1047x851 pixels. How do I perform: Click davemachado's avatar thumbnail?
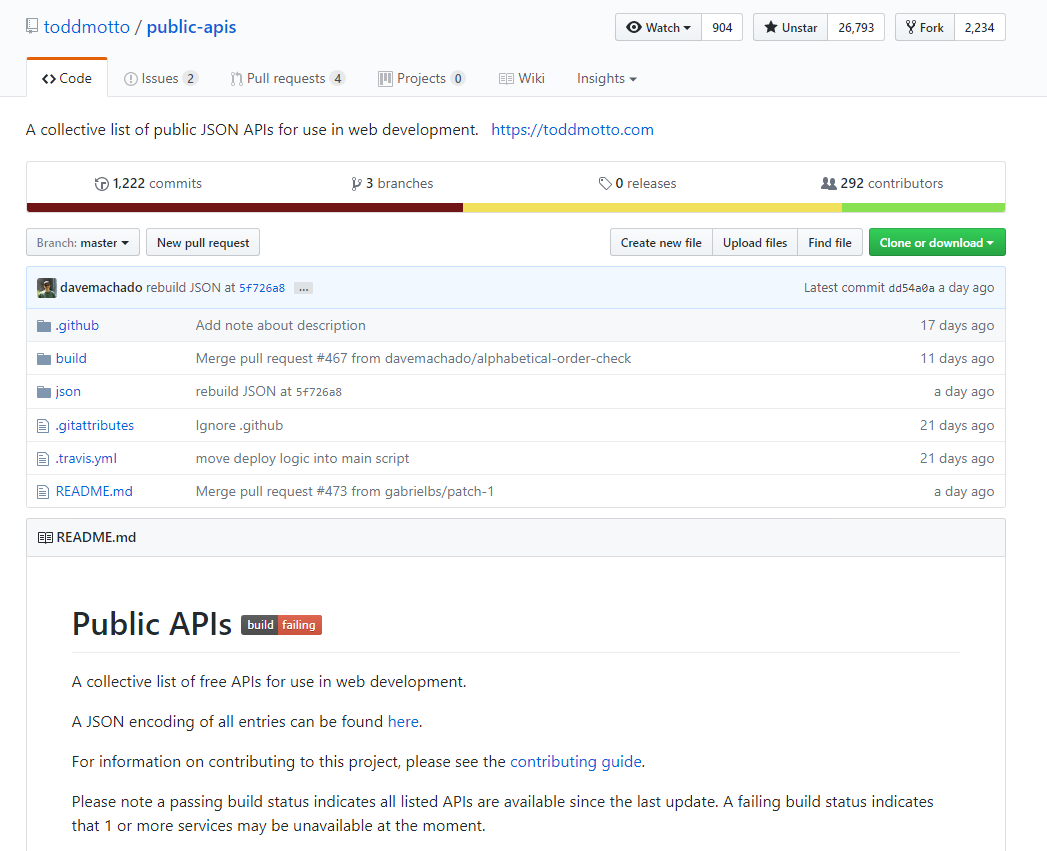click(x=46, y=288)
